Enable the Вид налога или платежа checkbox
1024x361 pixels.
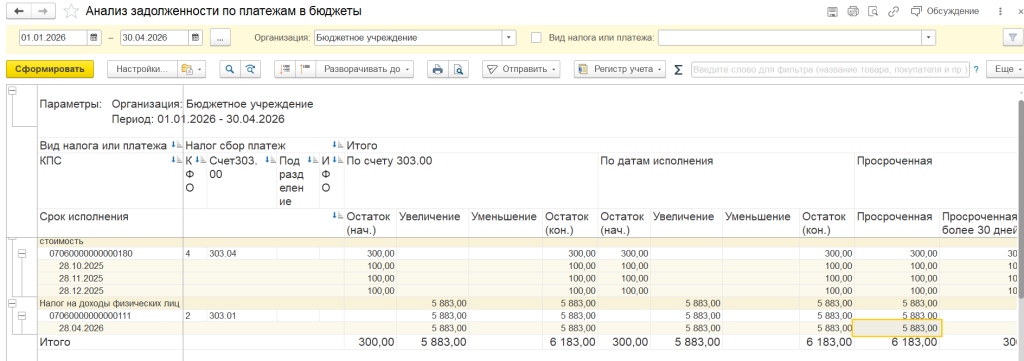point(537,38)
